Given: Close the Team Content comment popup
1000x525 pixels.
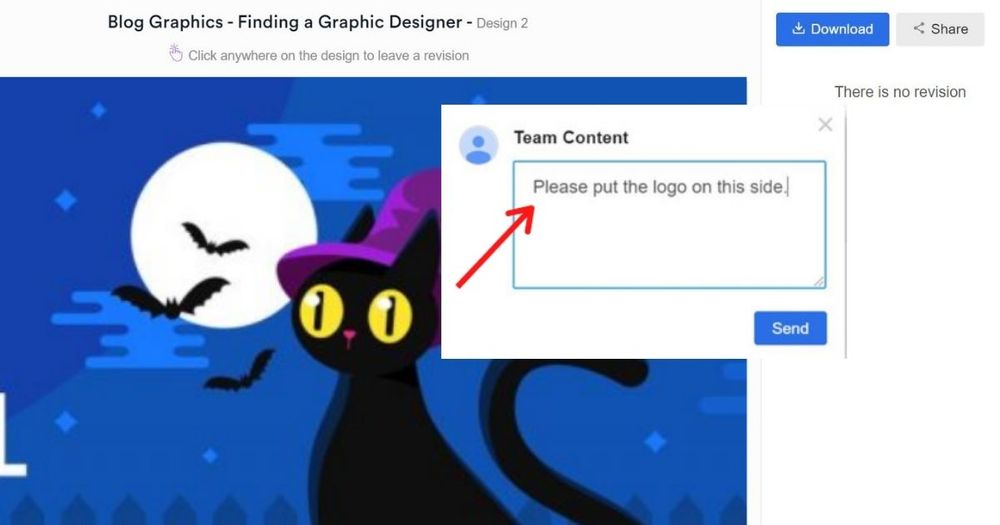Looking at the screenshot, I should coord(825,124).
